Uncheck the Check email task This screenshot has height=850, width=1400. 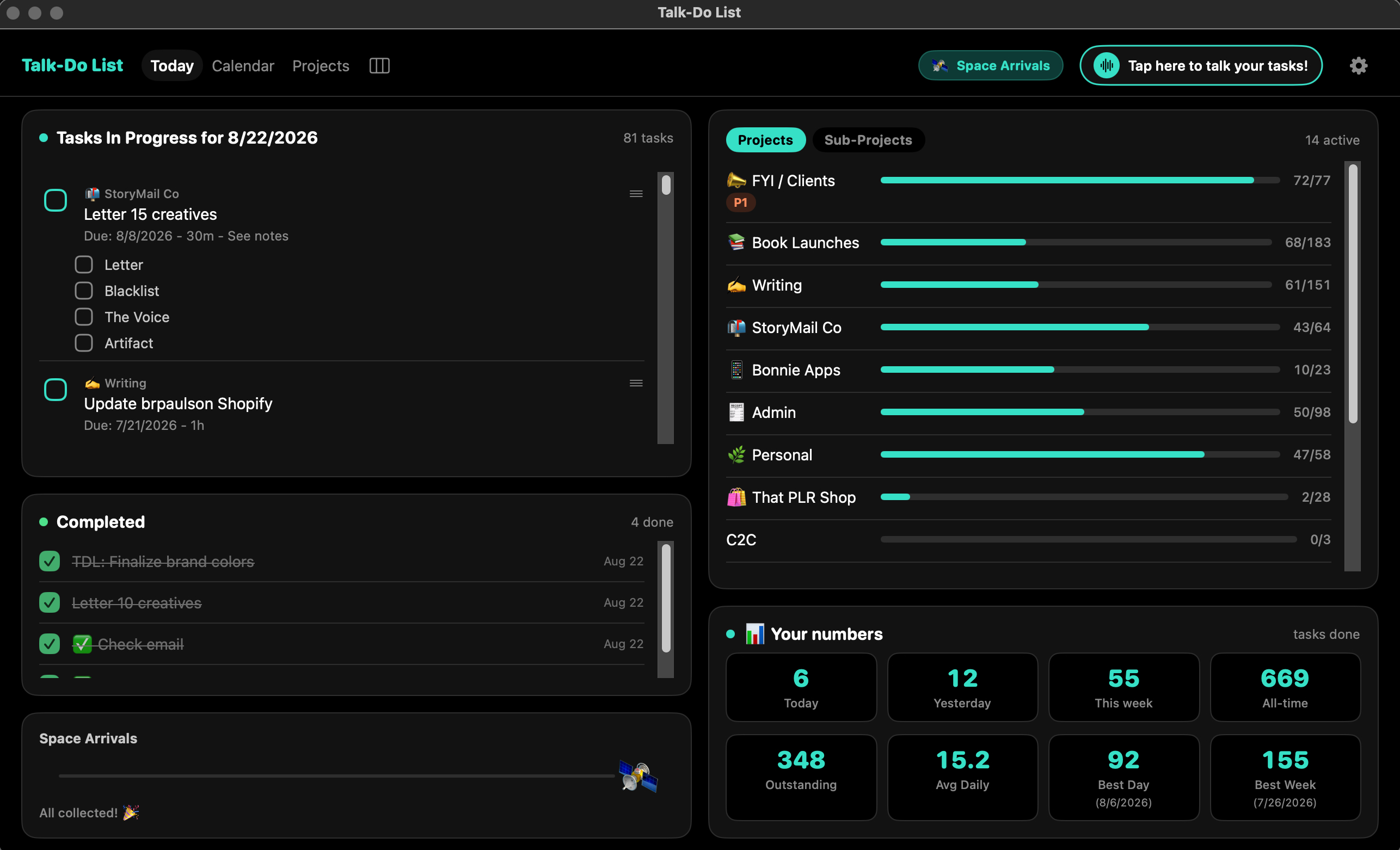point(50,644)
